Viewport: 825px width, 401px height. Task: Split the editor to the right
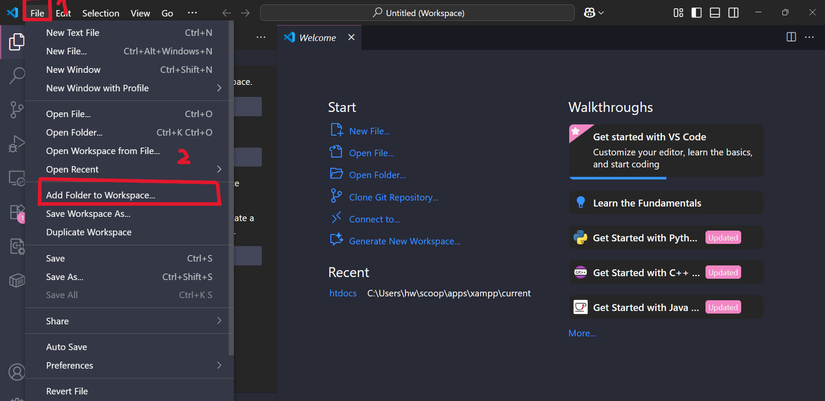pos(791,37)
